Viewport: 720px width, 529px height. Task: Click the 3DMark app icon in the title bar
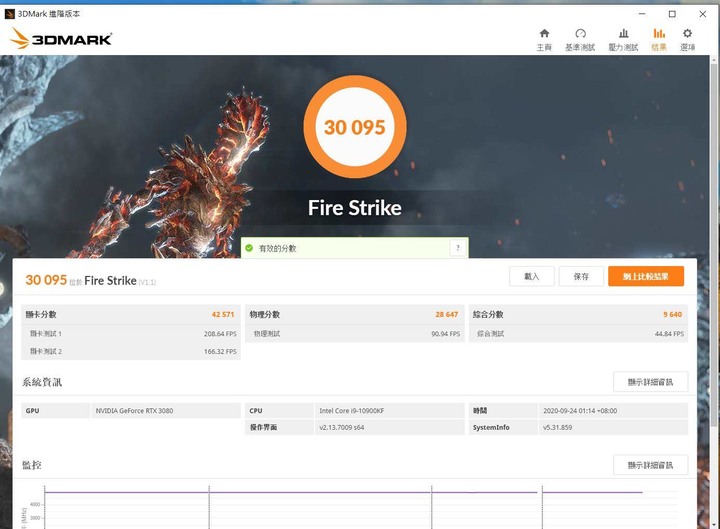click(9, 14)
